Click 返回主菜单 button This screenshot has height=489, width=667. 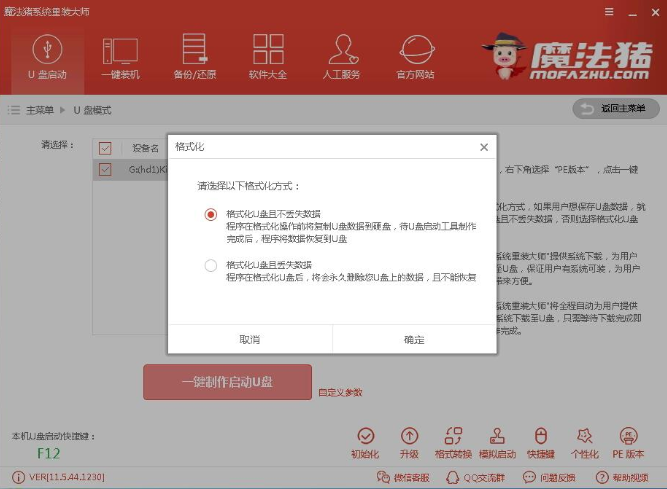[x=616, y=109]
